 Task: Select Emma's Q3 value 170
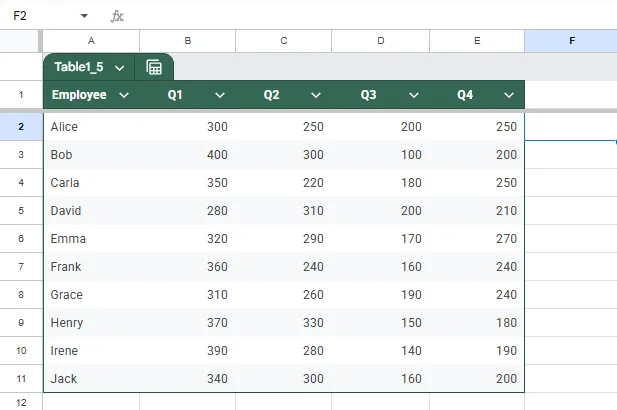[381, 238]
